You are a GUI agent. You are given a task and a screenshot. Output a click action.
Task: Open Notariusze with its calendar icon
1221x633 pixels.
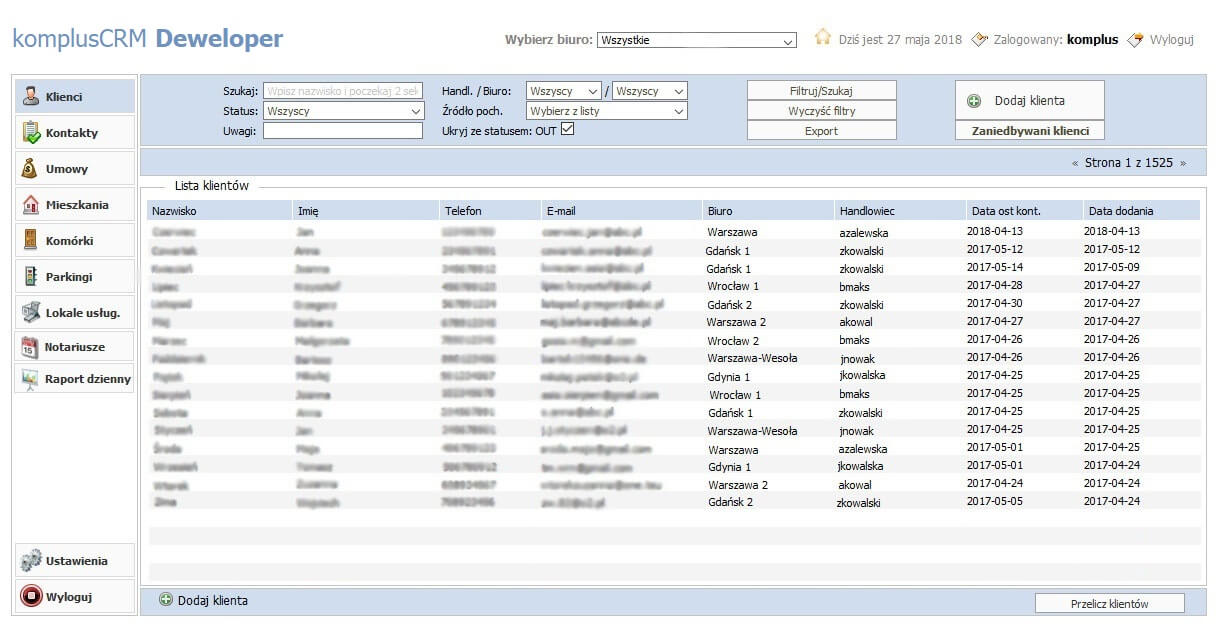tap(31, 347)
